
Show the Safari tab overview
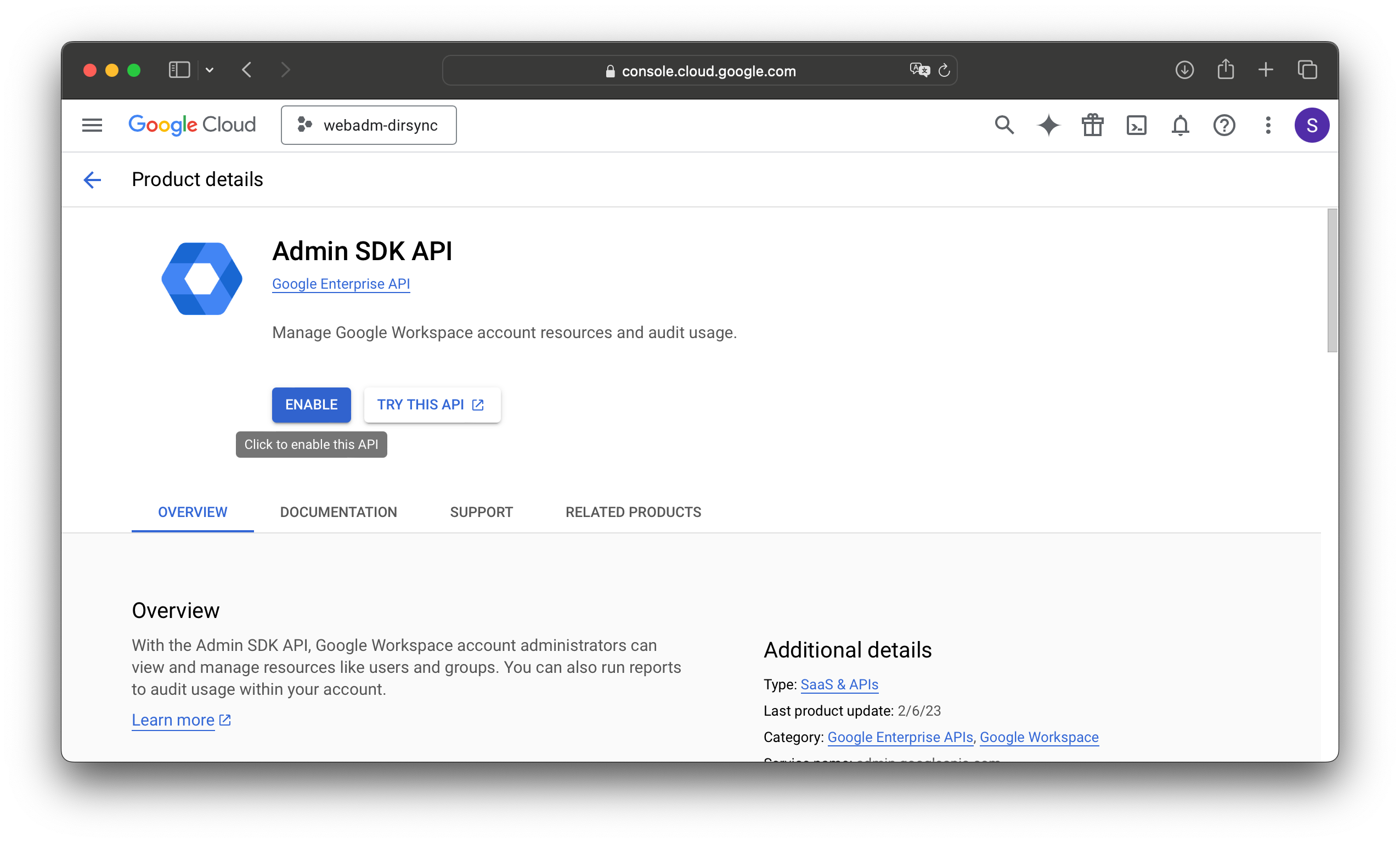pyautogui.click(x=1307, y=70)
